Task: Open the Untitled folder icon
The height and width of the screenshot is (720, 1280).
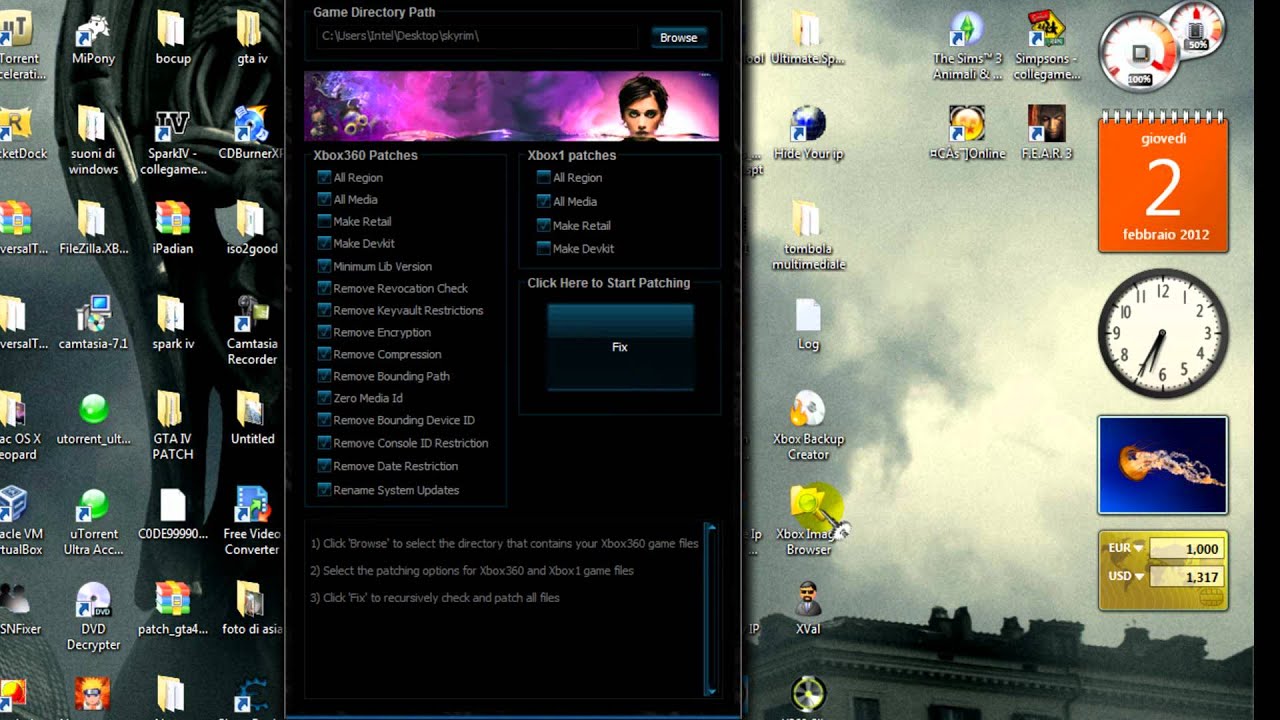Action: tap(251, 418)
